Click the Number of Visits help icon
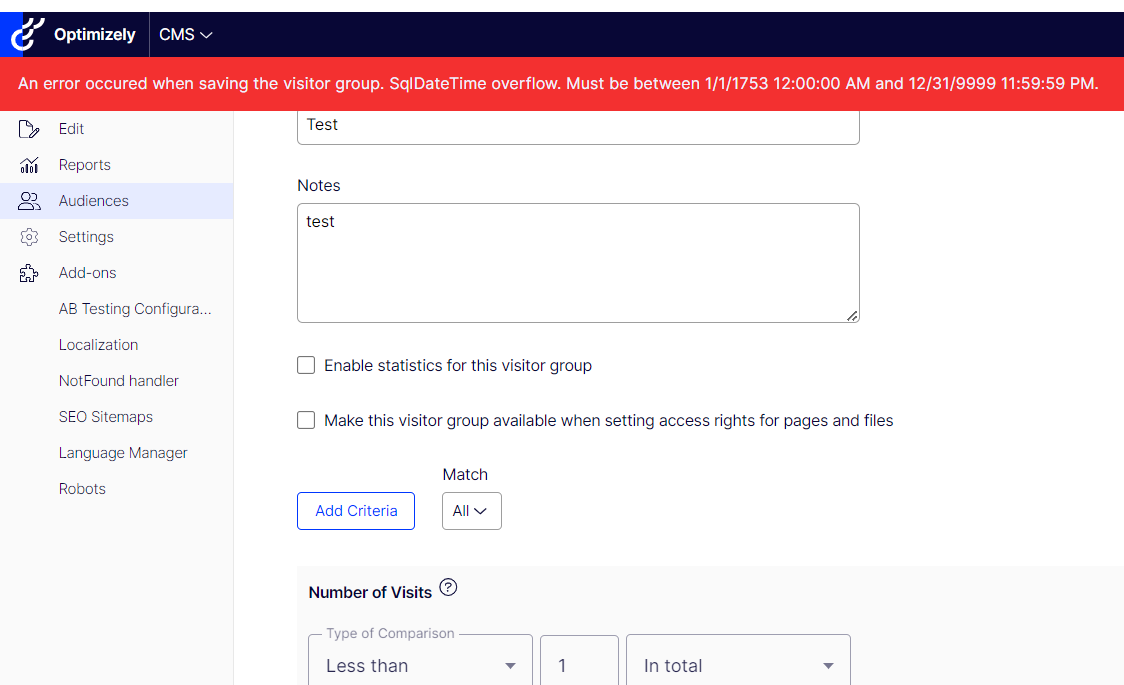1124x685 pixels. coord(449,588)
